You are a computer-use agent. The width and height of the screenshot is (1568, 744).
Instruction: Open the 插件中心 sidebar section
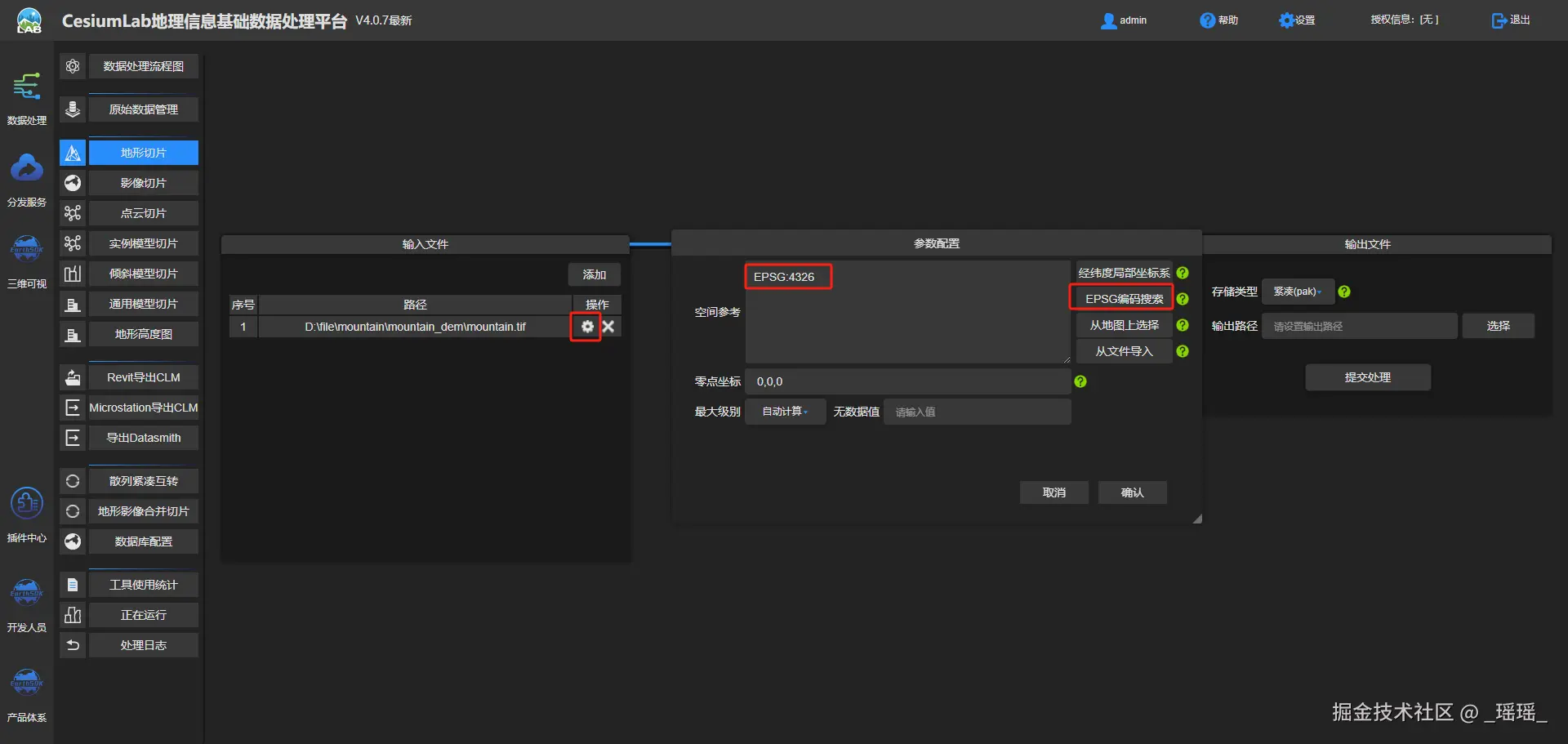pos(27,515)
